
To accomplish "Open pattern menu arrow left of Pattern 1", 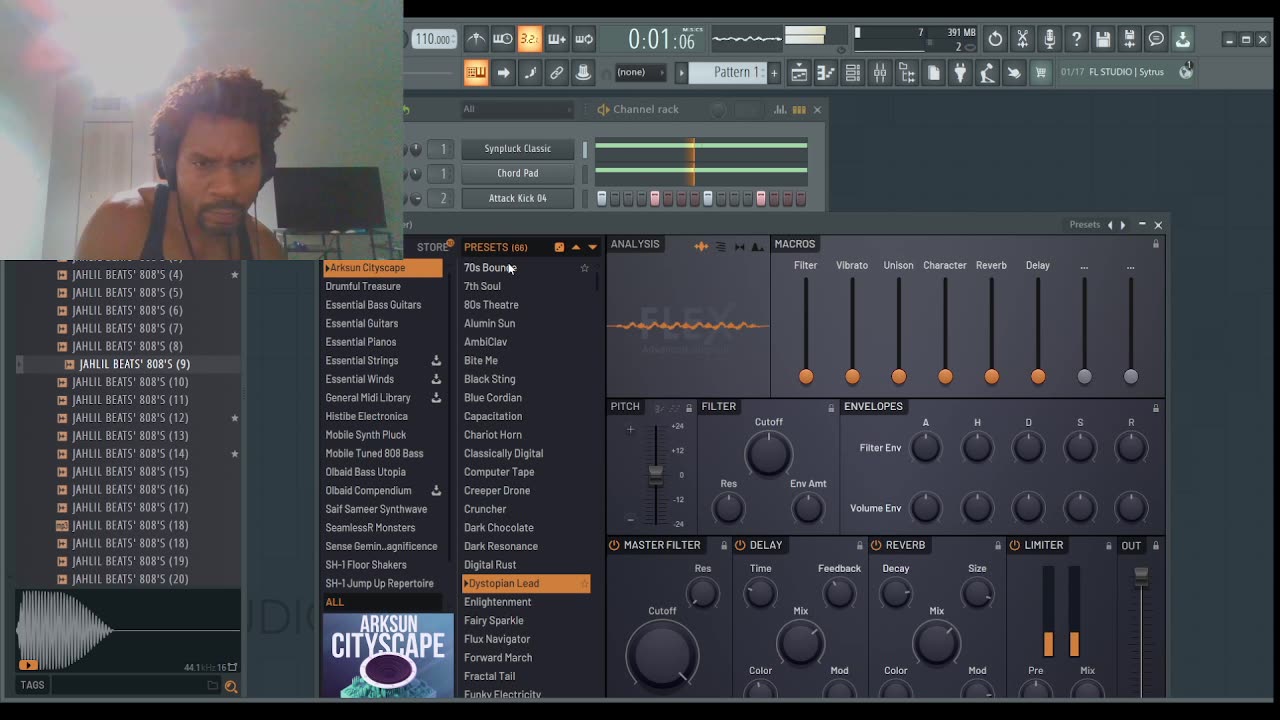I will coord(682,72).
